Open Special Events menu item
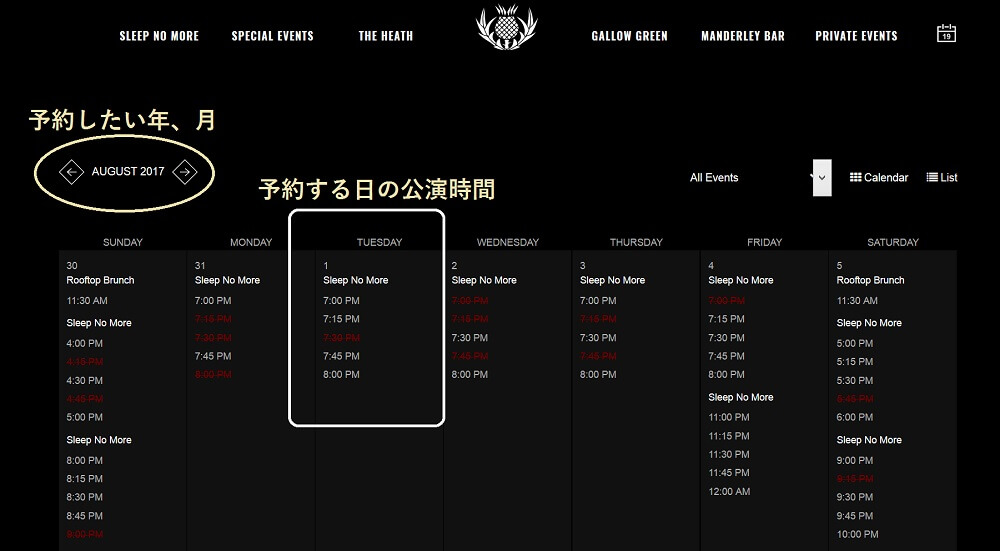The width and height of the screenshot is (1000, 551). (272, 36)
